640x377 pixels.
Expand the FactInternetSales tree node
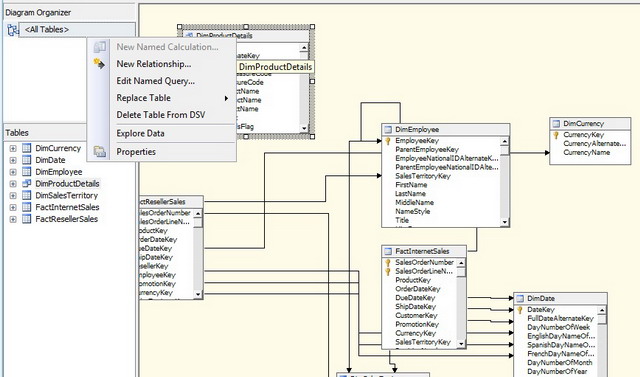coord(13,207)
